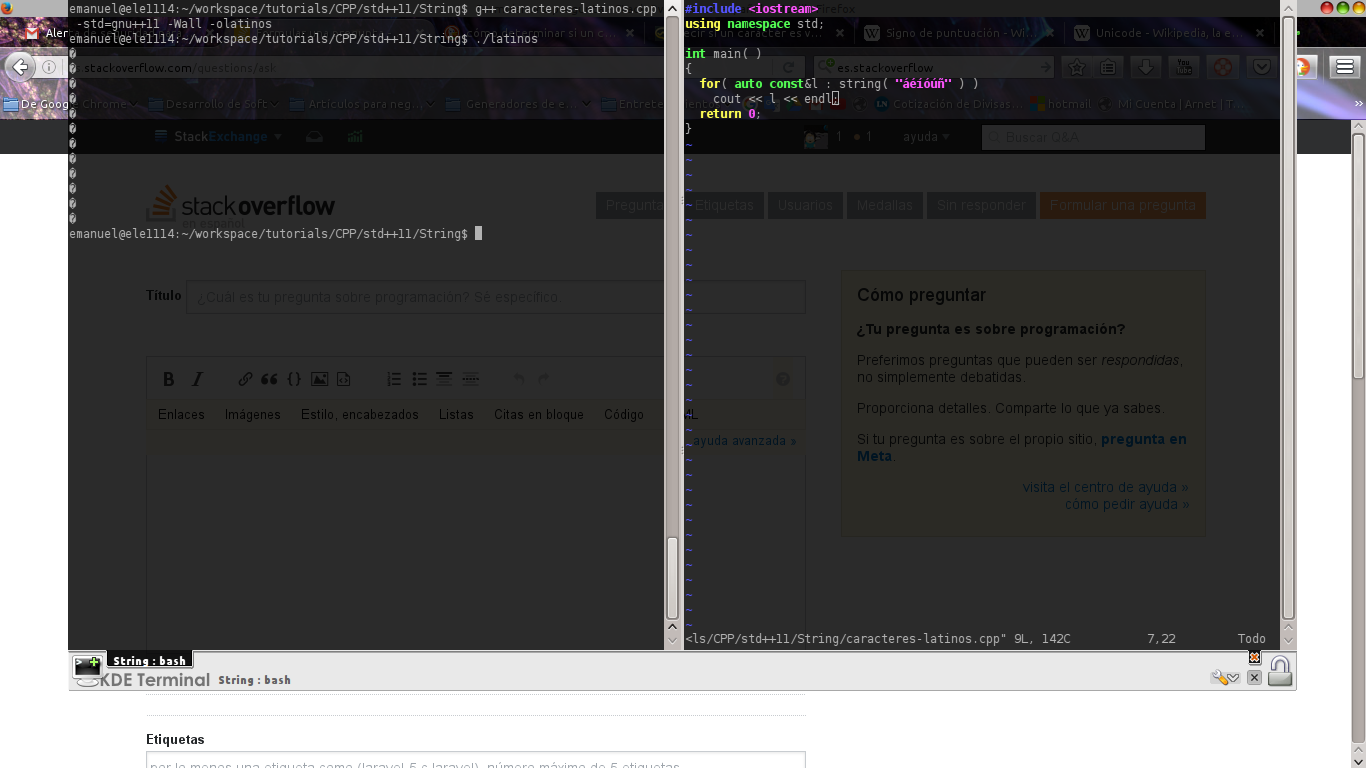The height and width of the screenshot is (768, 1366).
Task: Expand the StackExchange site switcher dropdown
Action: [218, 137]
